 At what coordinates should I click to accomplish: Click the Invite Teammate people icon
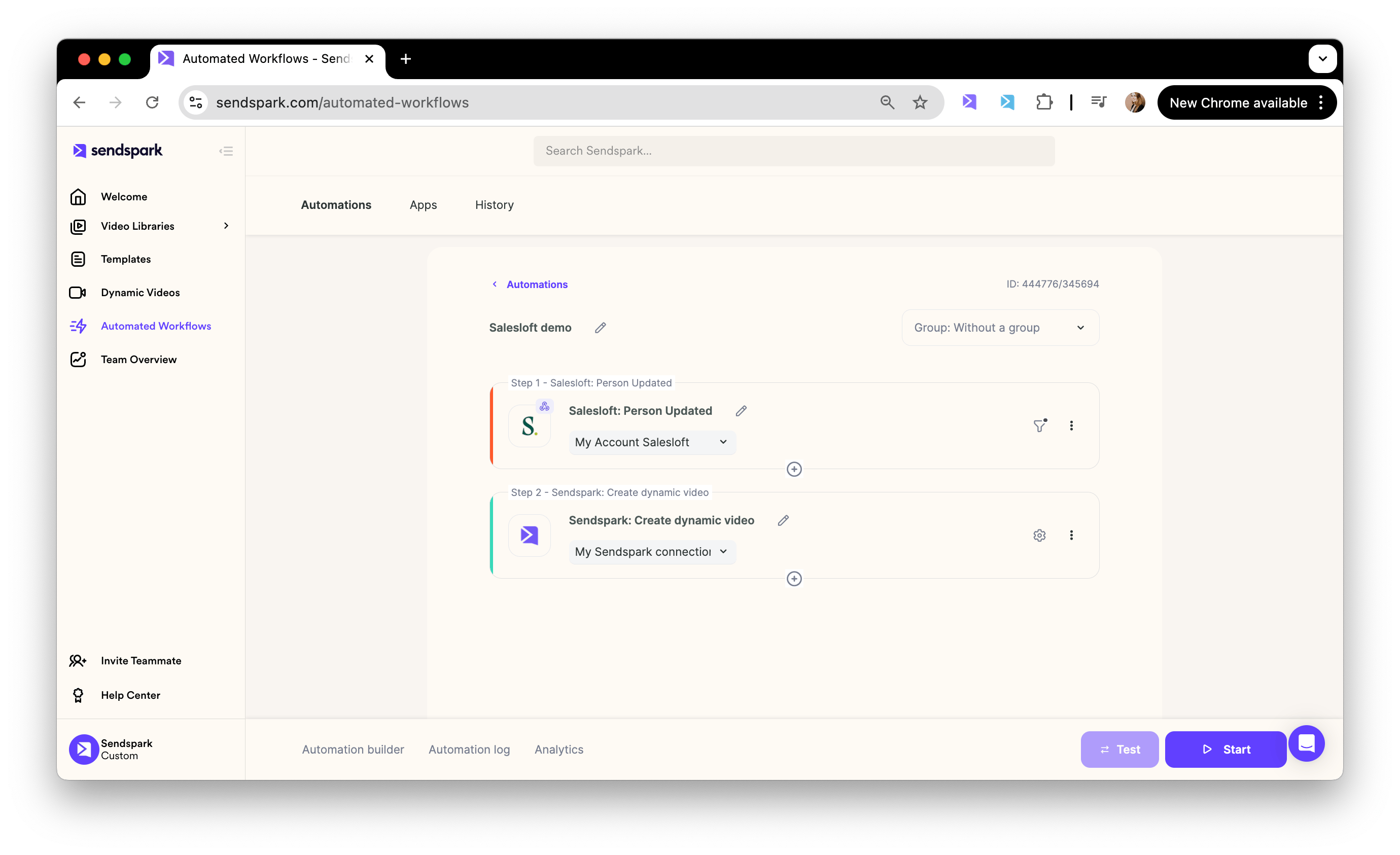click(x=78, y=661)
